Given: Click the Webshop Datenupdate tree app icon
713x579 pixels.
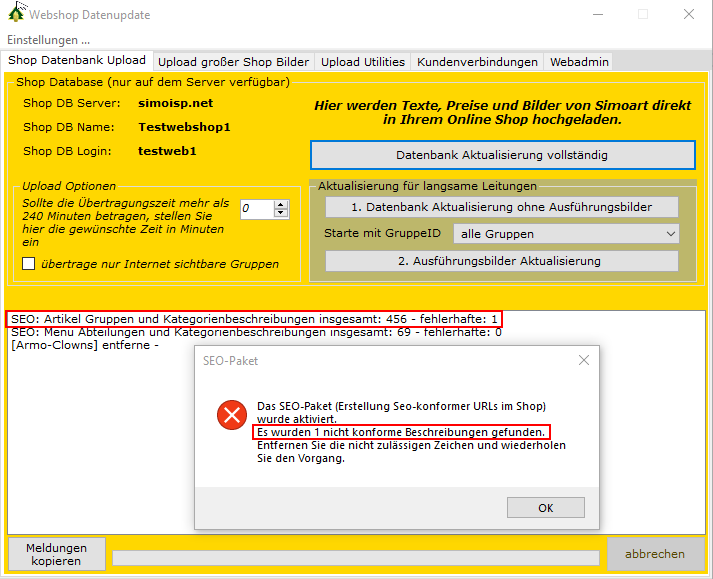Looking at the screenshot, I should pos(14,14).
